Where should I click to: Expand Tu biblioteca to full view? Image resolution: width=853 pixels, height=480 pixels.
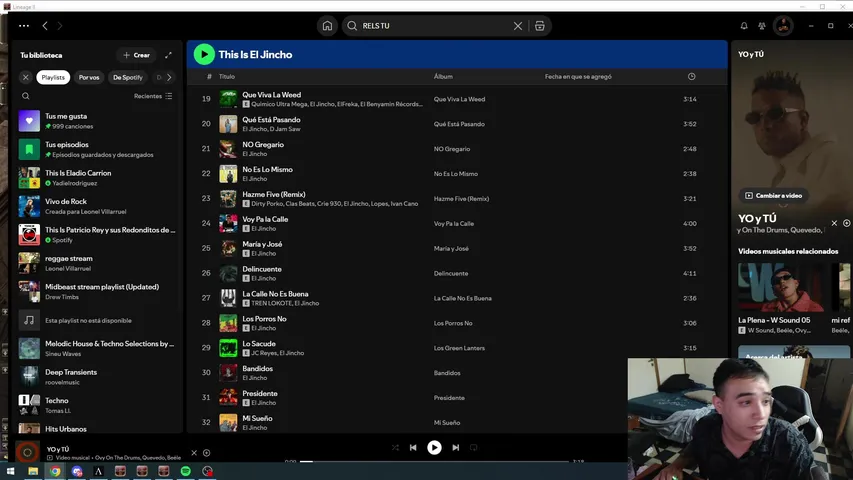(x=168, y=55)
